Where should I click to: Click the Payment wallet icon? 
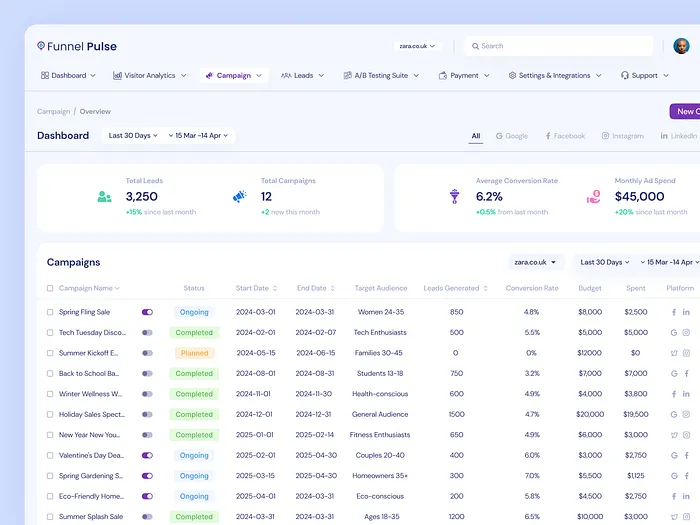point(443,75)
